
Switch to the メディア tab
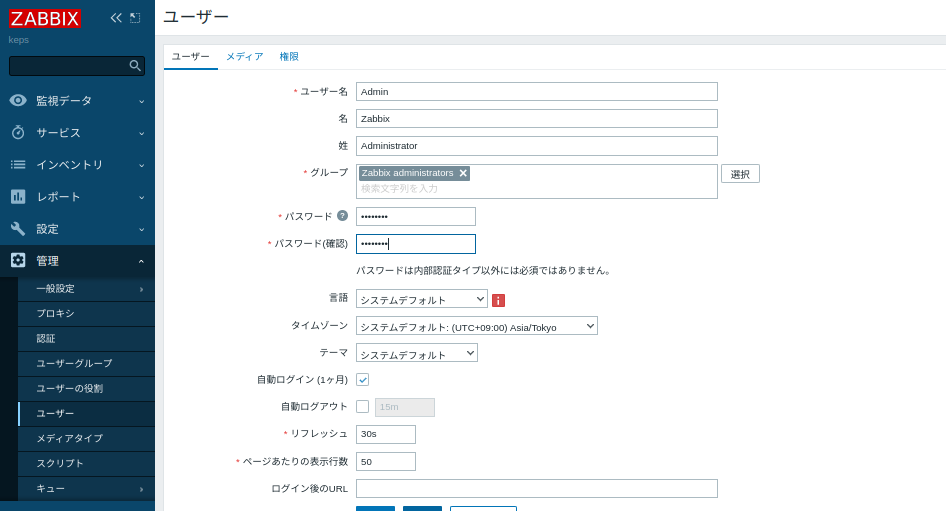244,56
